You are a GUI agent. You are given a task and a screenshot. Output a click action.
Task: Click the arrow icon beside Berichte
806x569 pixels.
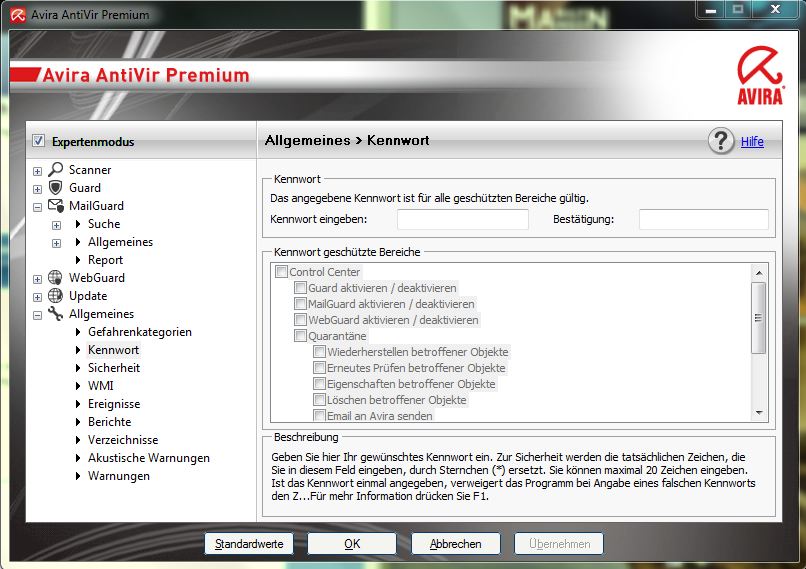pos(78,422)
